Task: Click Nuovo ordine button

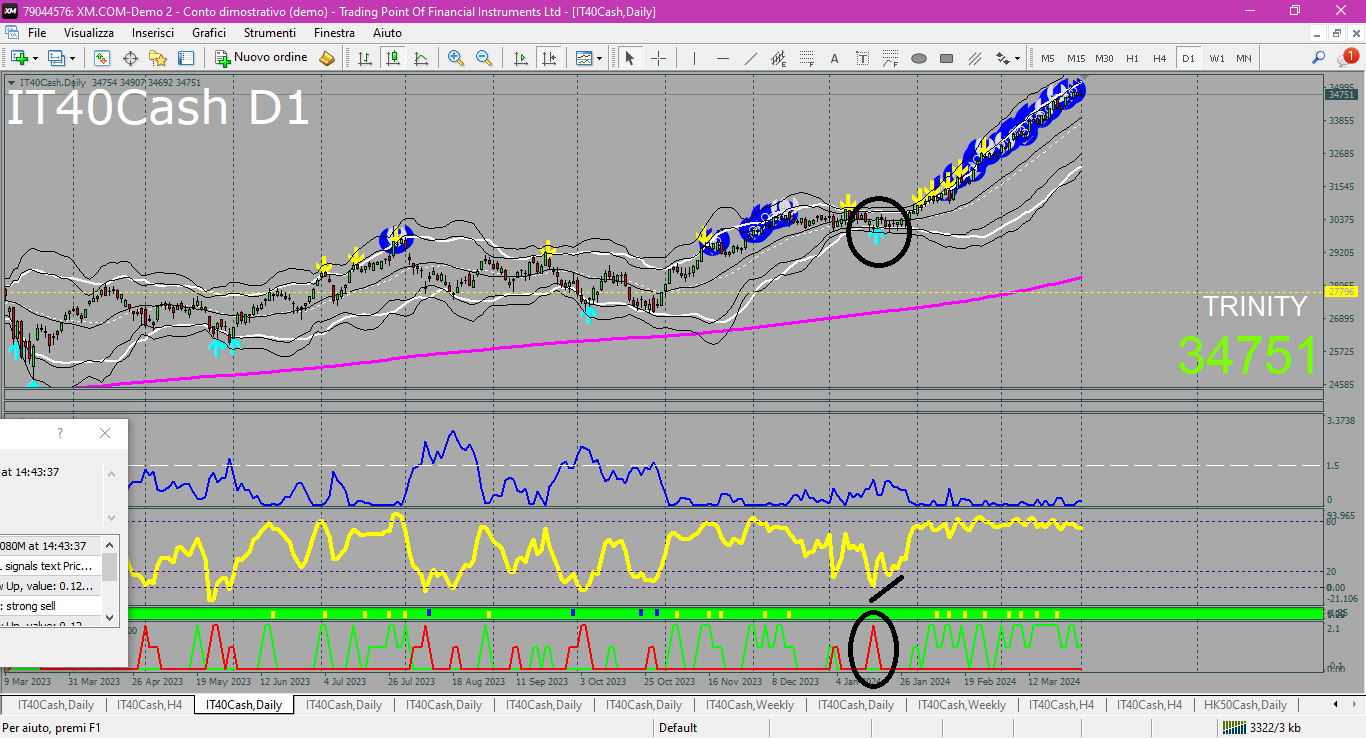Action: click(262, 58)
